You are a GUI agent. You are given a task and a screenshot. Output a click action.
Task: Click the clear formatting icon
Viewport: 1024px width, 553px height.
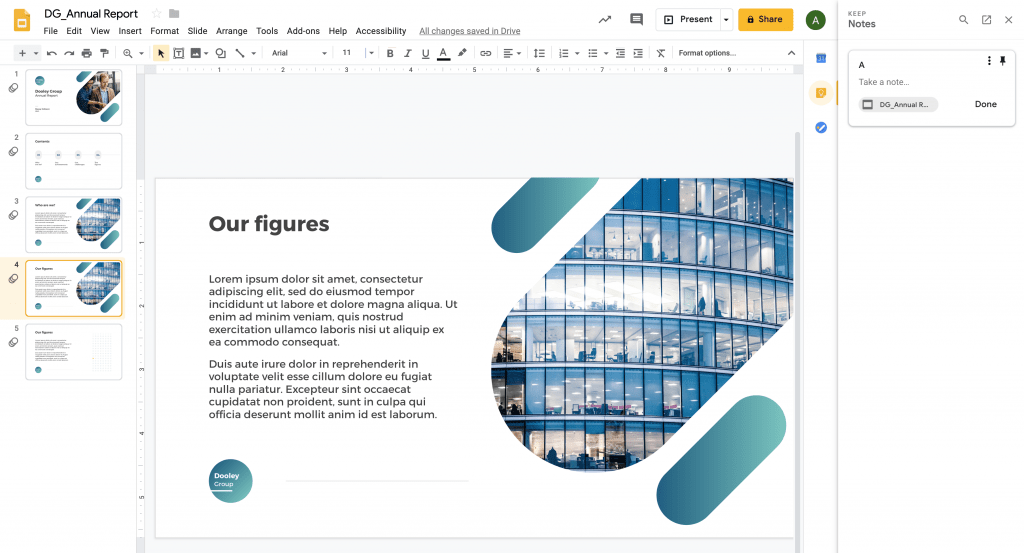660,53
